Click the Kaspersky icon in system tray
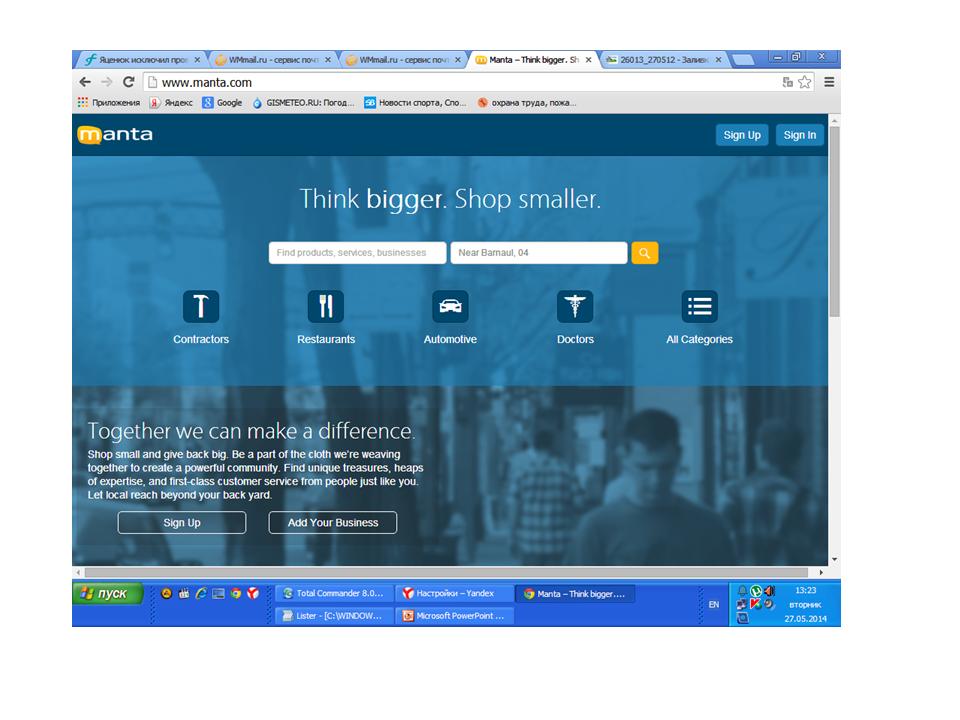Screen dimensions: 960x720 756,604
